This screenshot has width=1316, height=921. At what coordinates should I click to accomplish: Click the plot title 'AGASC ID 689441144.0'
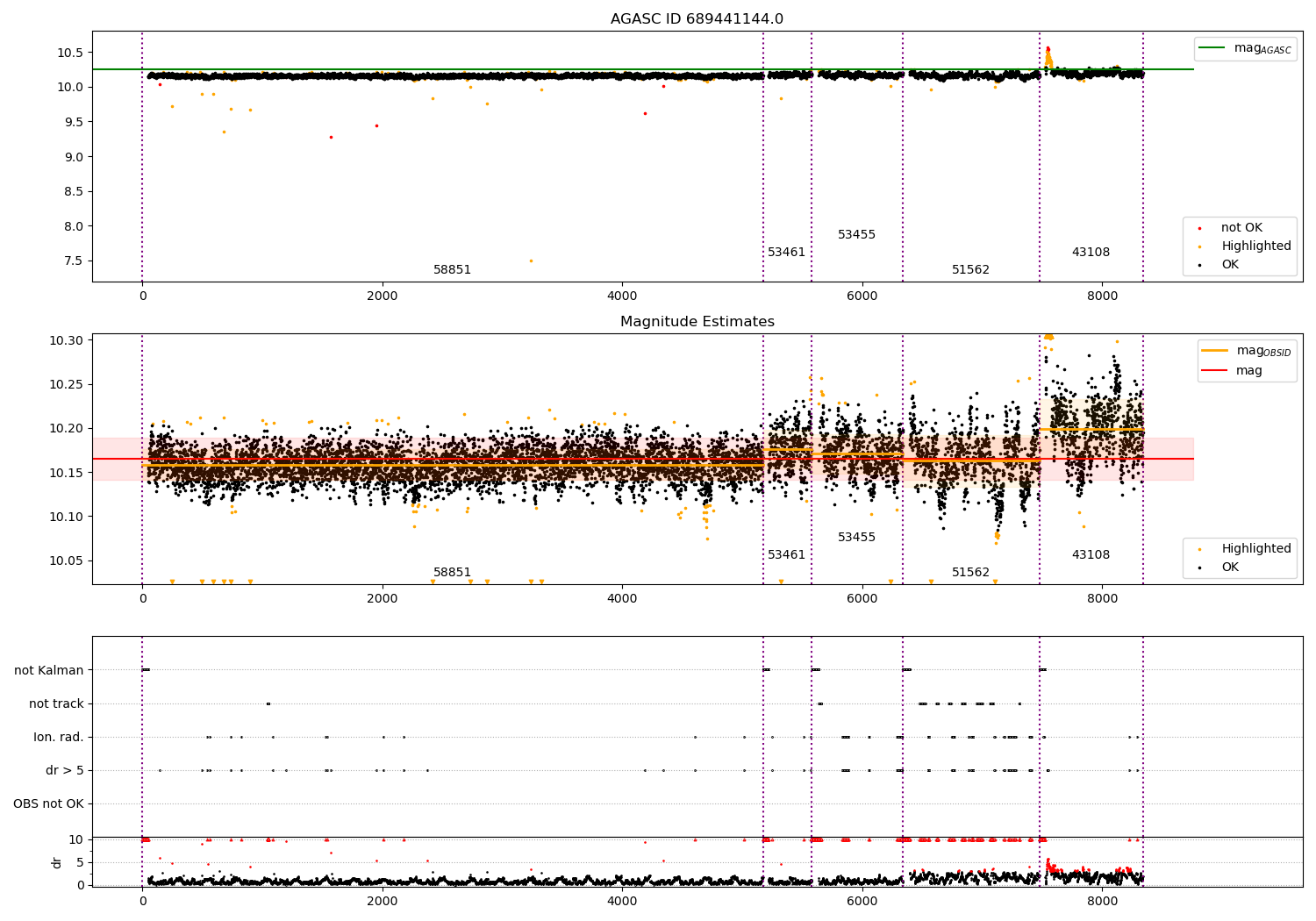(697, 19)
